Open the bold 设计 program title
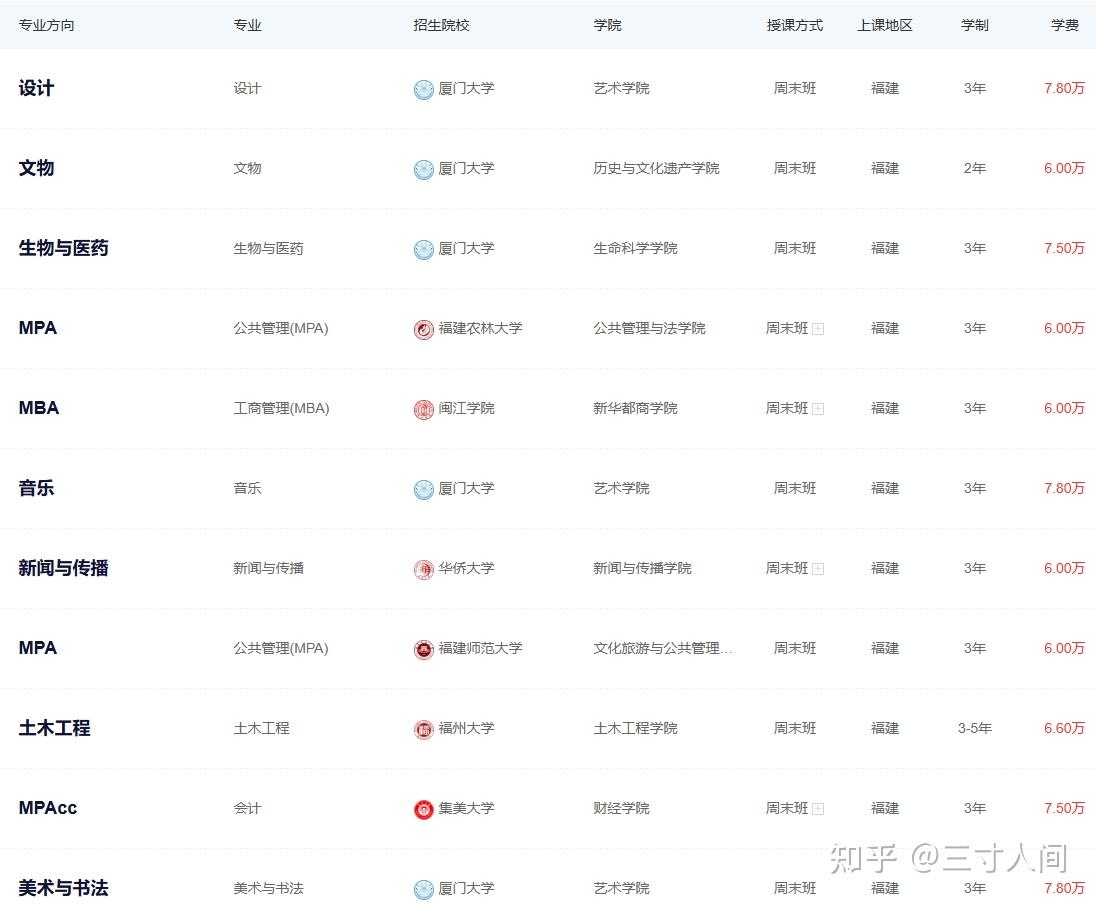The height and width of the screenshot is (904, 1096). pos(36,88)
